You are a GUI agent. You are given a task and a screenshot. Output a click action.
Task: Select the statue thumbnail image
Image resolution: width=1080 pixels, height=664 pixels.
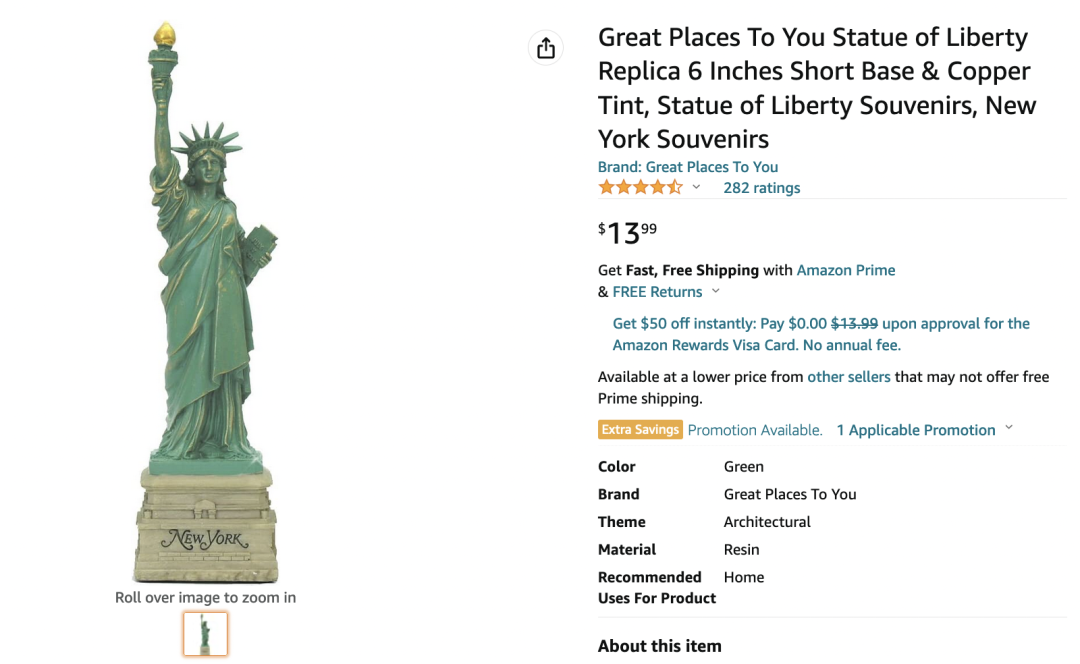tap(205, 634)
